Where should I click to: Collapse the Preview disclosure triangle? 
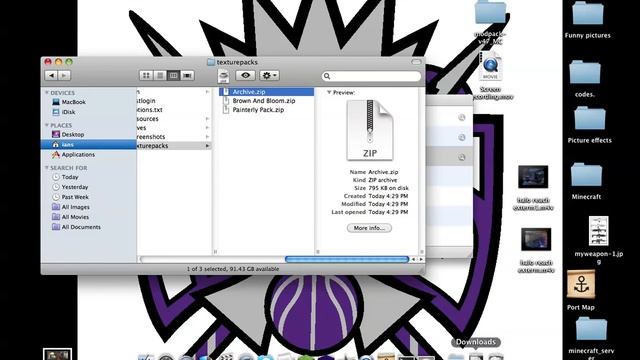(329, 93)
